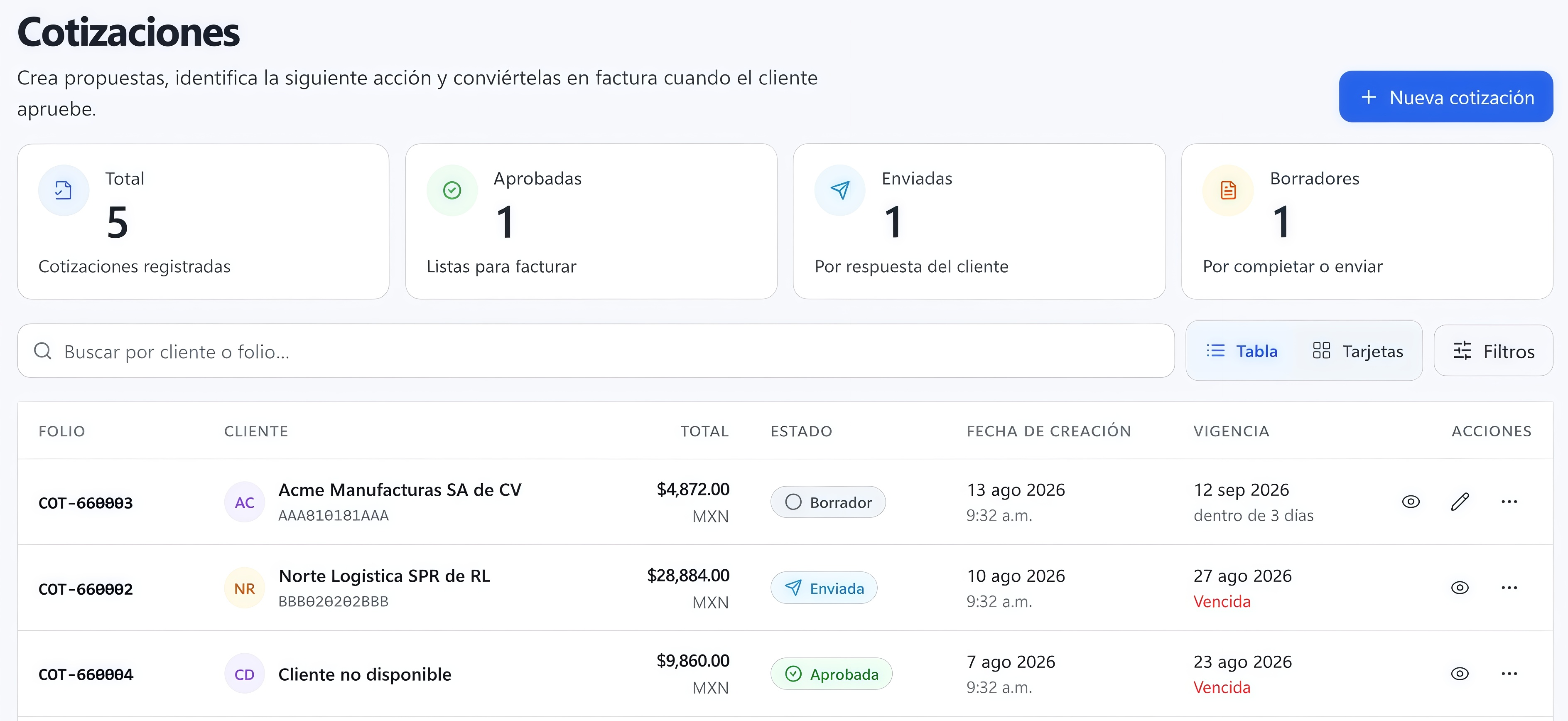Switch to Tarjetas view
Image resolution: width=1568 pixels, height=721 pixels.
(x=1357, y=351)
